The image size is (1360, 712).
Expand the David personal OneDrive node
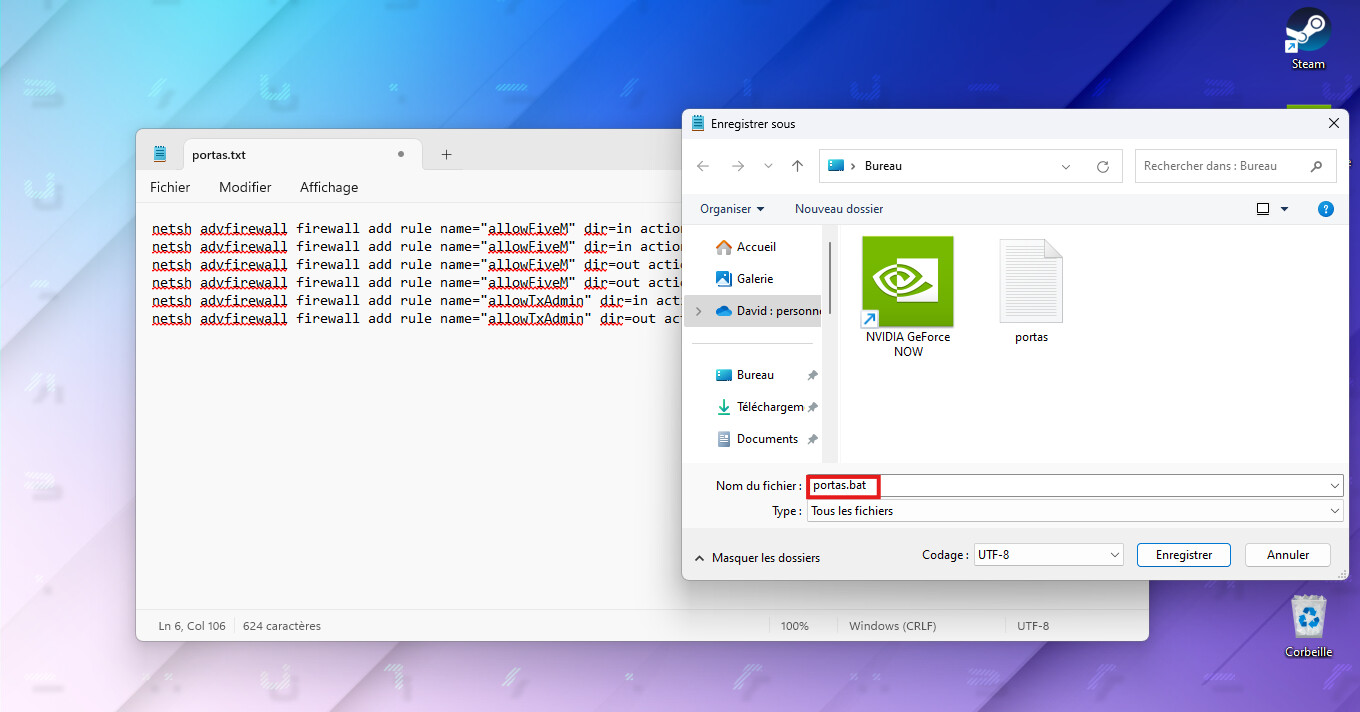tap(698, 311)
